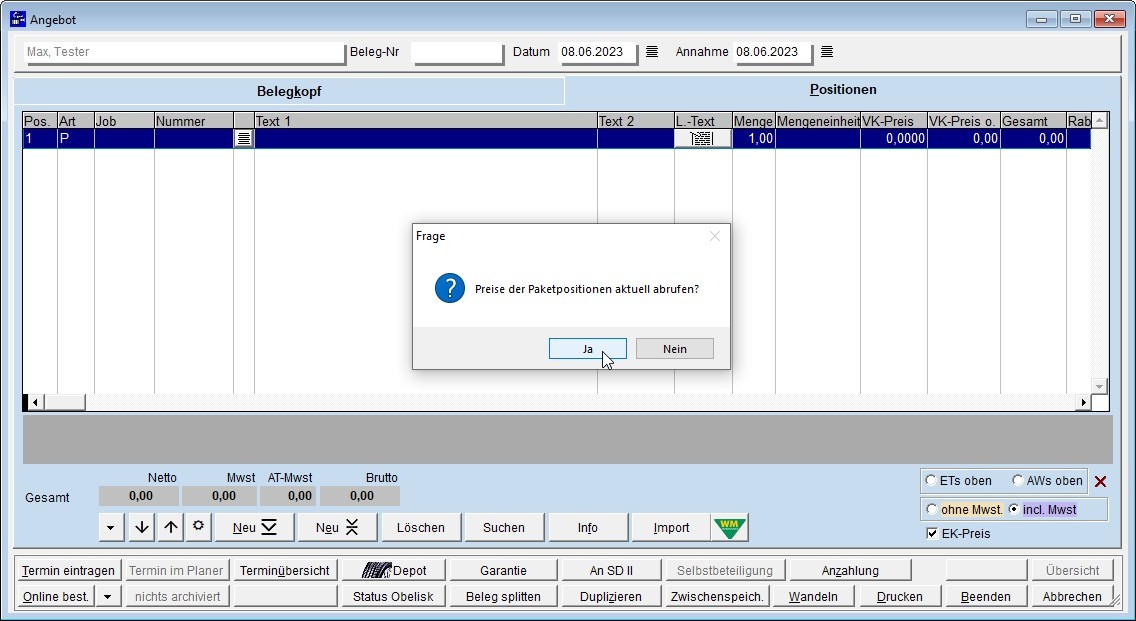Image resolution: width=1136 pixels, height=621 pixels.
Task: Move position up with the up arrow
Action: (x=170, y=527)
